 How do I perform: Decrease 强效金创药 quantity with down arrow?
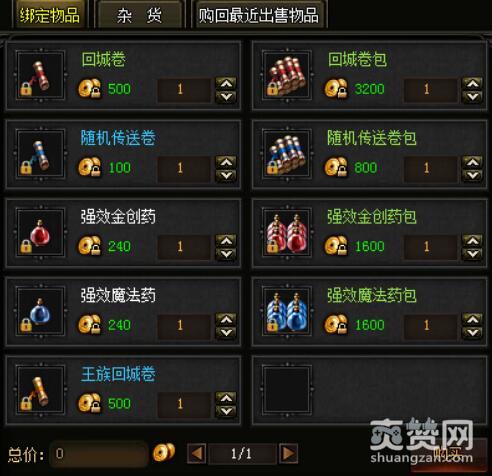[x=226, y=254]
